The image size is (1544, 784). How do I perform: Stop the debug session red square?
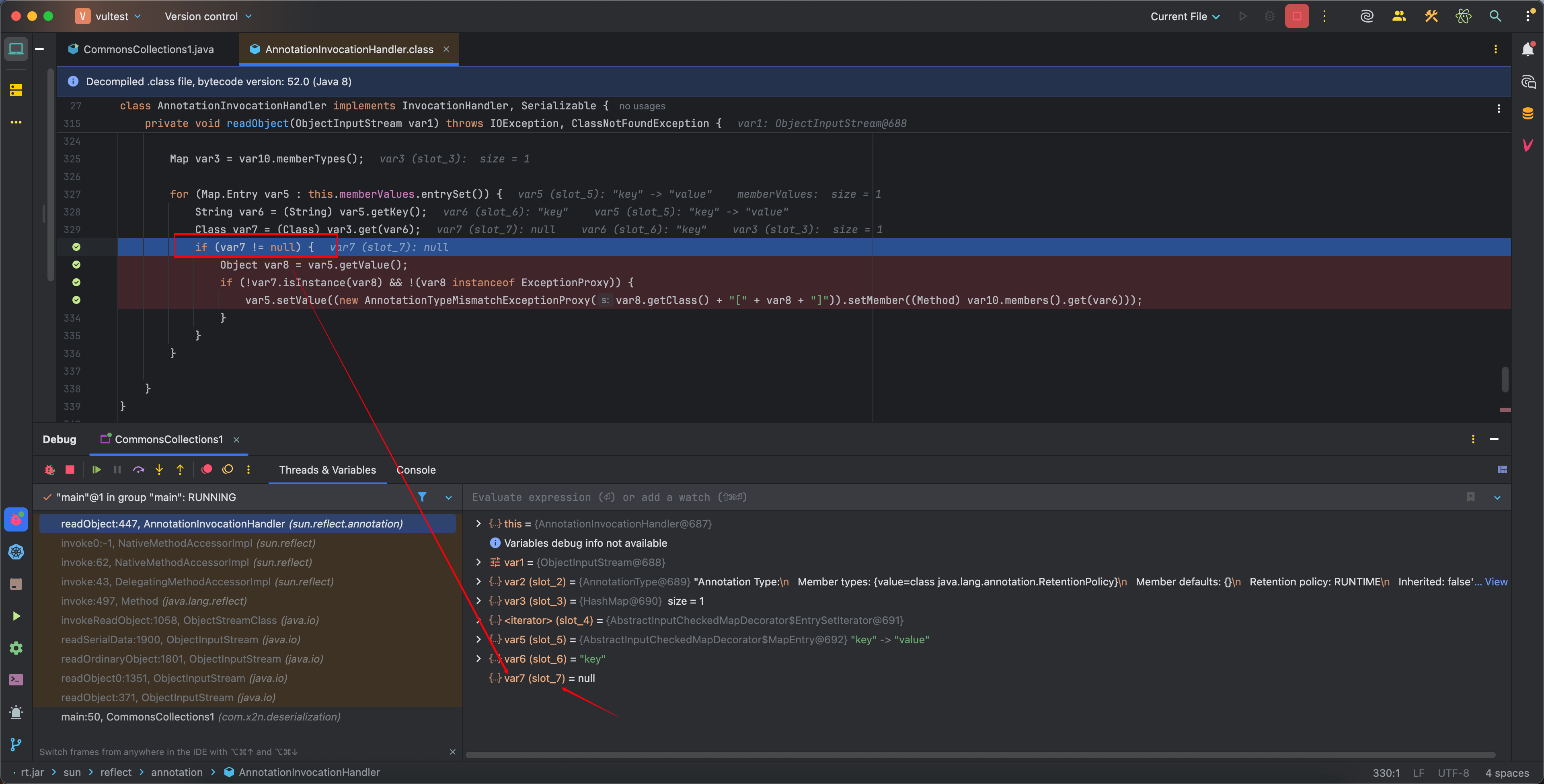(70, 470)
